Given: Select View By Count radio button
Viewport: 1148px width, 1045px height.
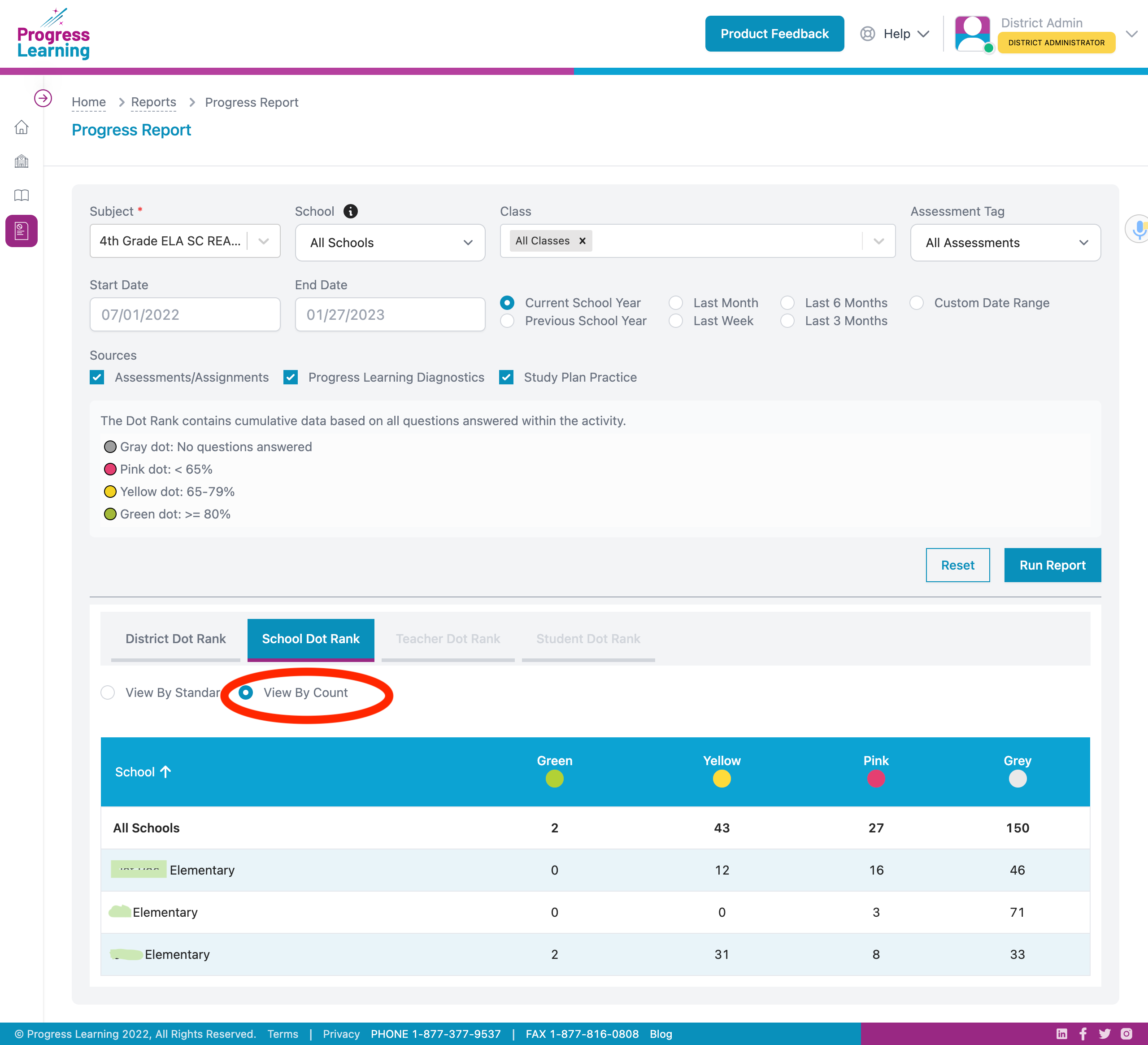Looking at the screenshot, I should [245, 692].
